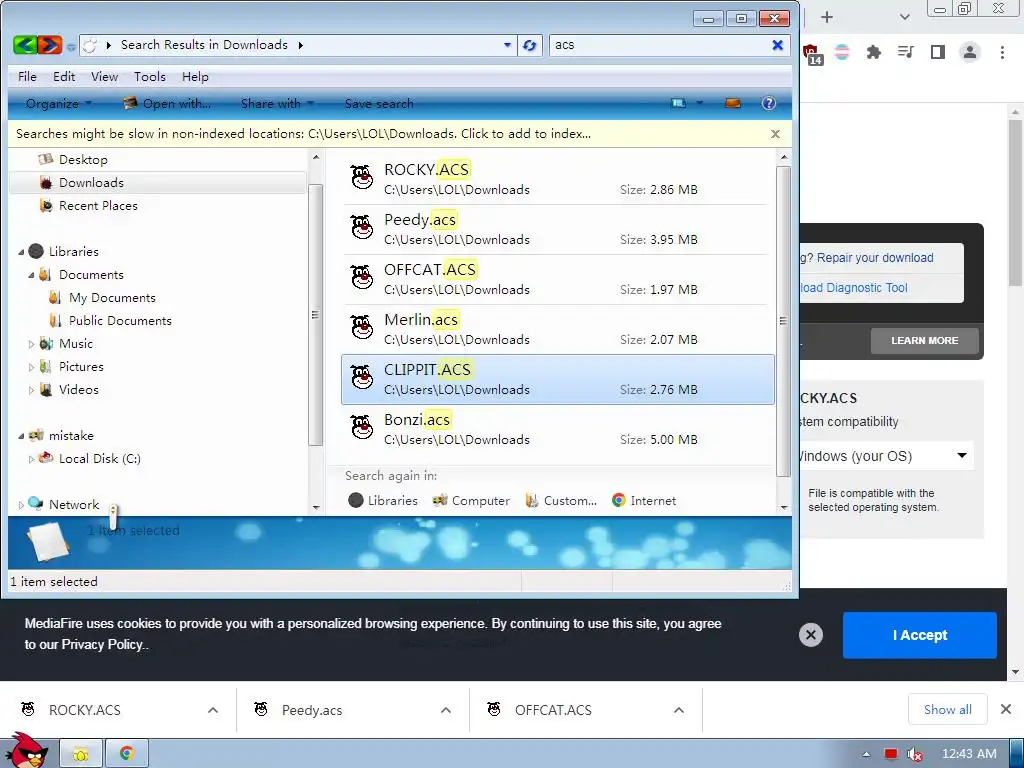Select the Merlin.acs file icon
The height and width of the screenshot is (768, 1024).
[362, 328]
